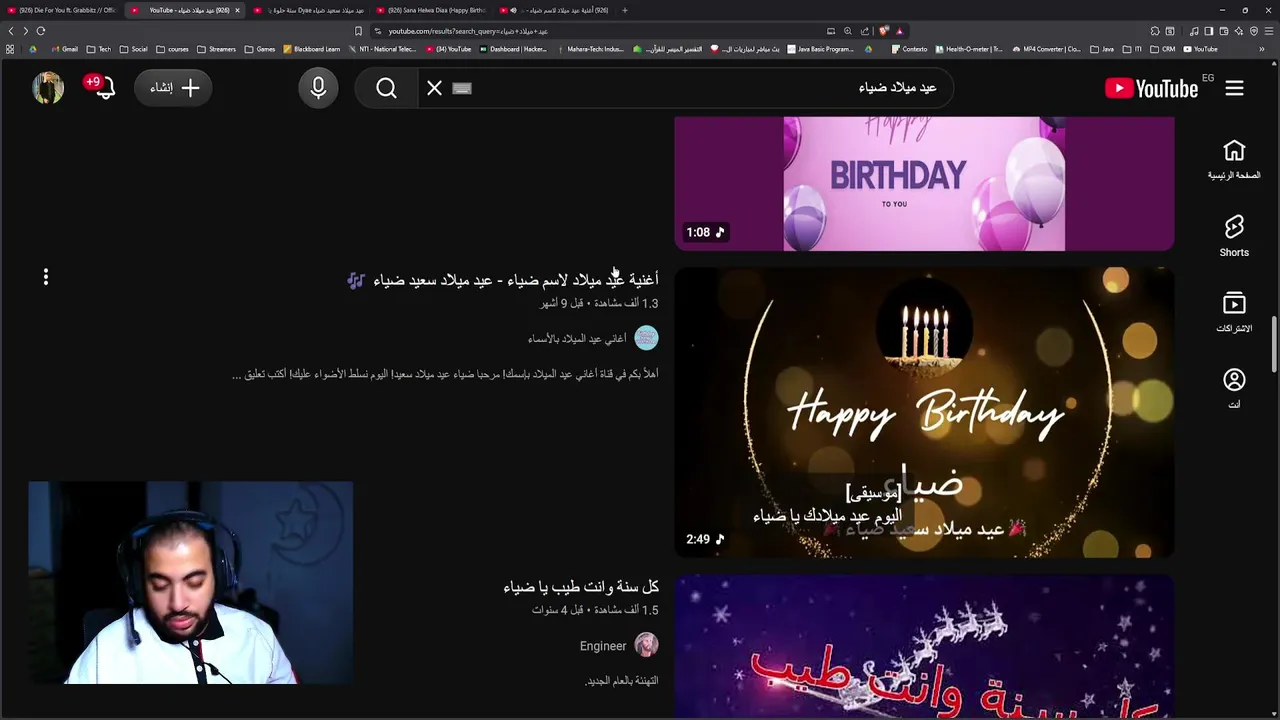This screenshot has width=1280, height=720.
Task: Share this page via address bar icon
Action: pos(865,31)
